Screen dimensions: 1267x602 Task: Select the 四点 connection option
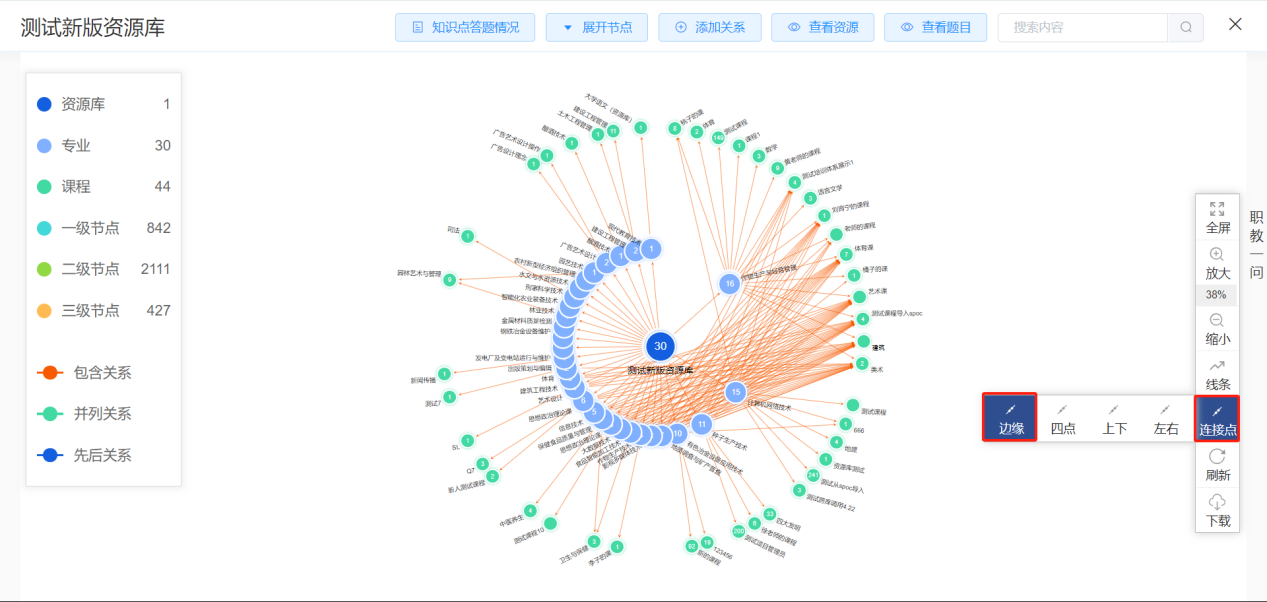(1063, 419)
